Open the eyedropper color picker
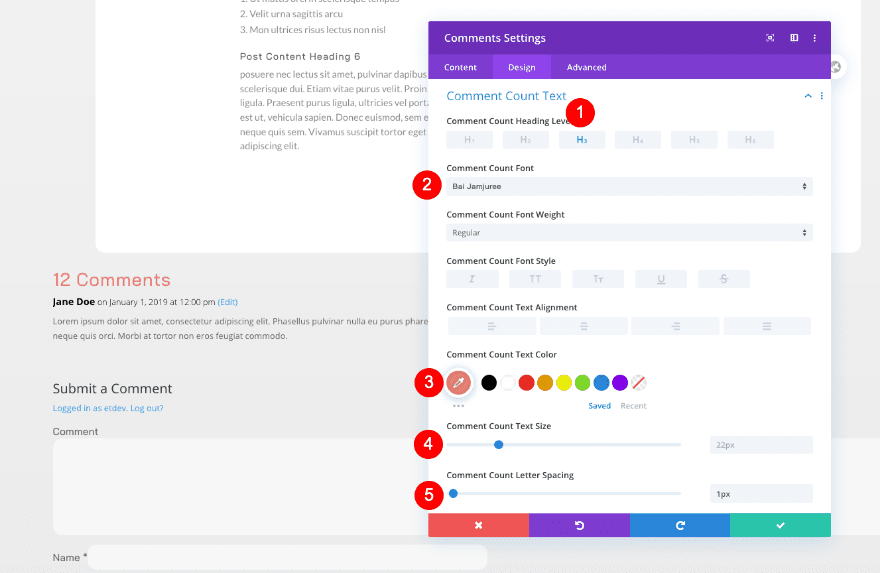The height and width of the screenshot is (573, 880). 459,383
